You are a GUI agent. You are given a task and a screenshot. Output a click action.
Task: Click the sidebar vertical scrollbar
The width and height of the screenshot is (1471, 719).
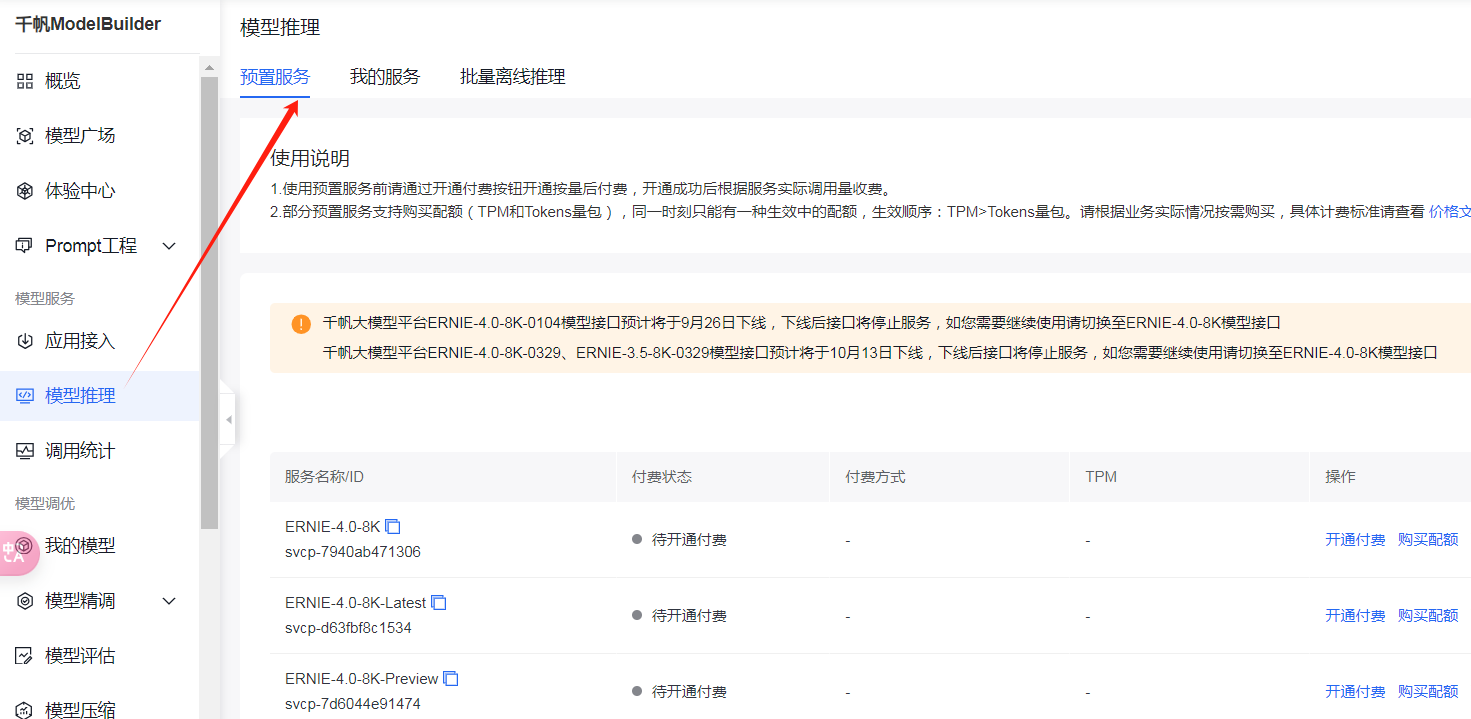209,300
